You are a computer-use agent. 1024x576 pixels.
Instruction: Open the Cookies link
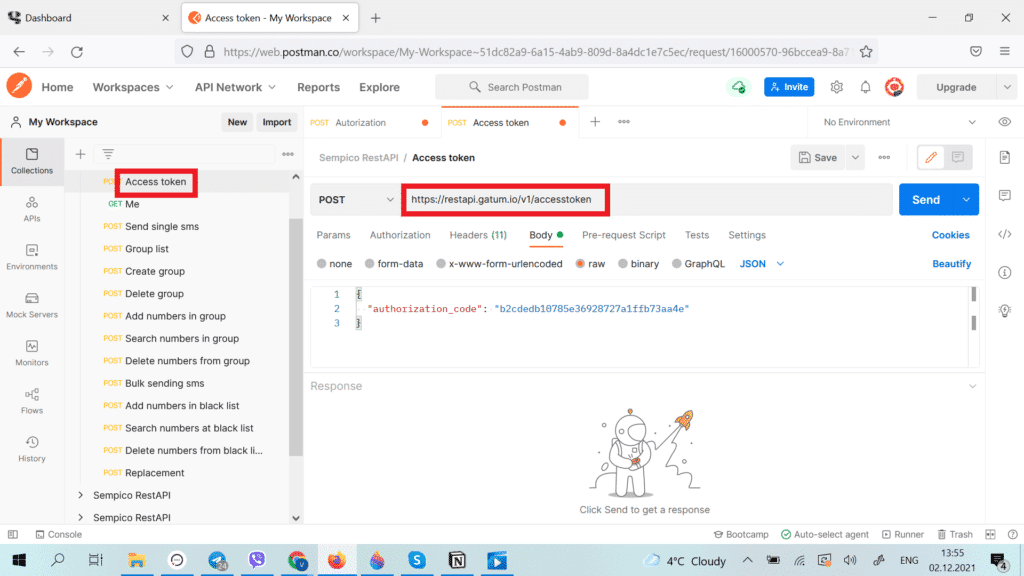pos(950,235)
